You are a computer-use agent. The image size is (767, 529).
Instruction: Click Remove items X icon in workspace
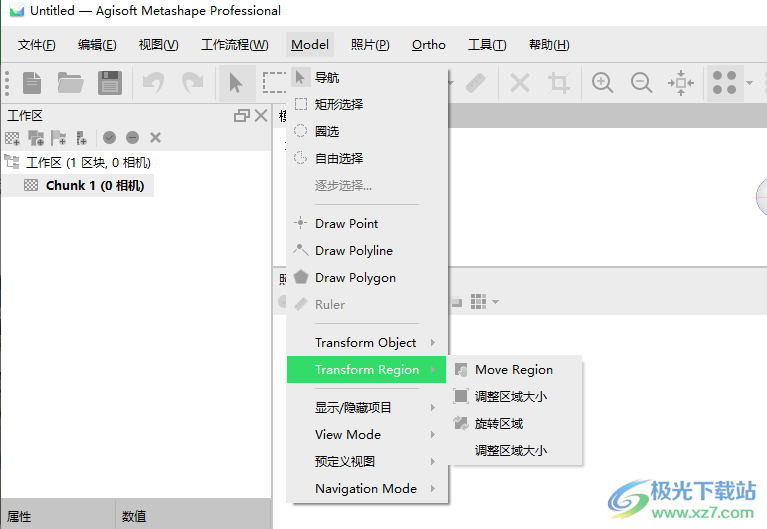(156, 138)
